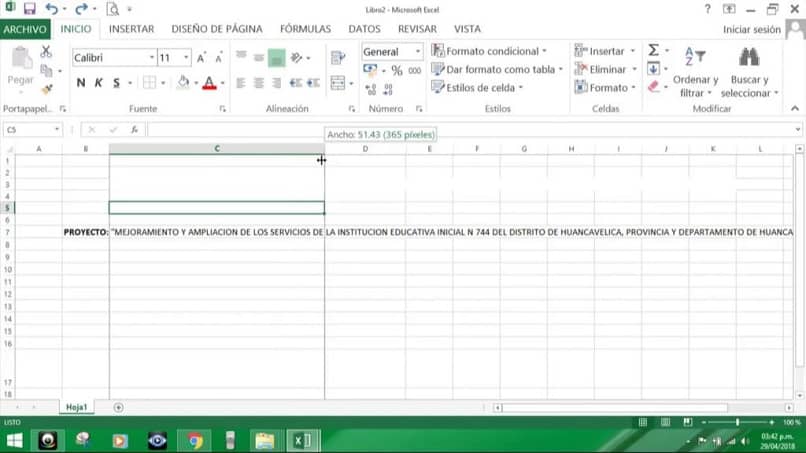This screenshot has height=453, width=806.
Task: Switch to the FÓRMULAS tab
Action: [305, 29]
